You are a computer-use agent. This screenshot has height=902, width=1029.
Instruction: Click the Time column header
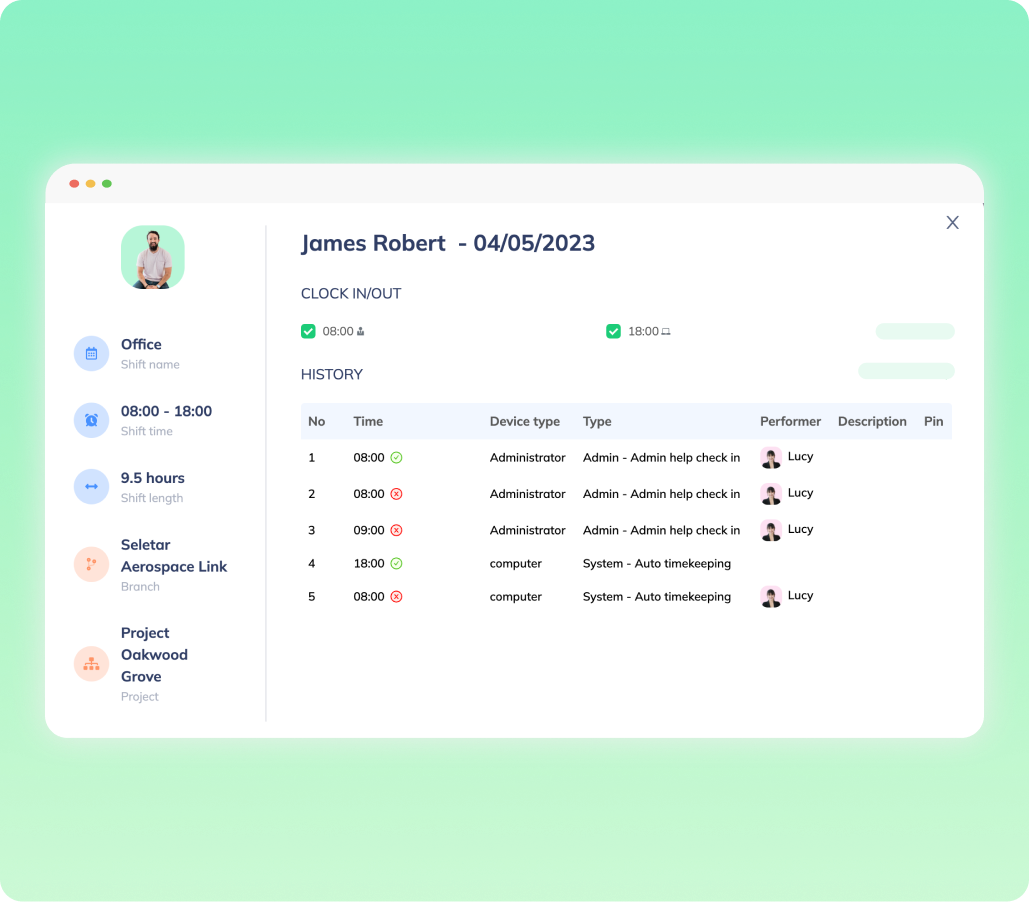368,421
